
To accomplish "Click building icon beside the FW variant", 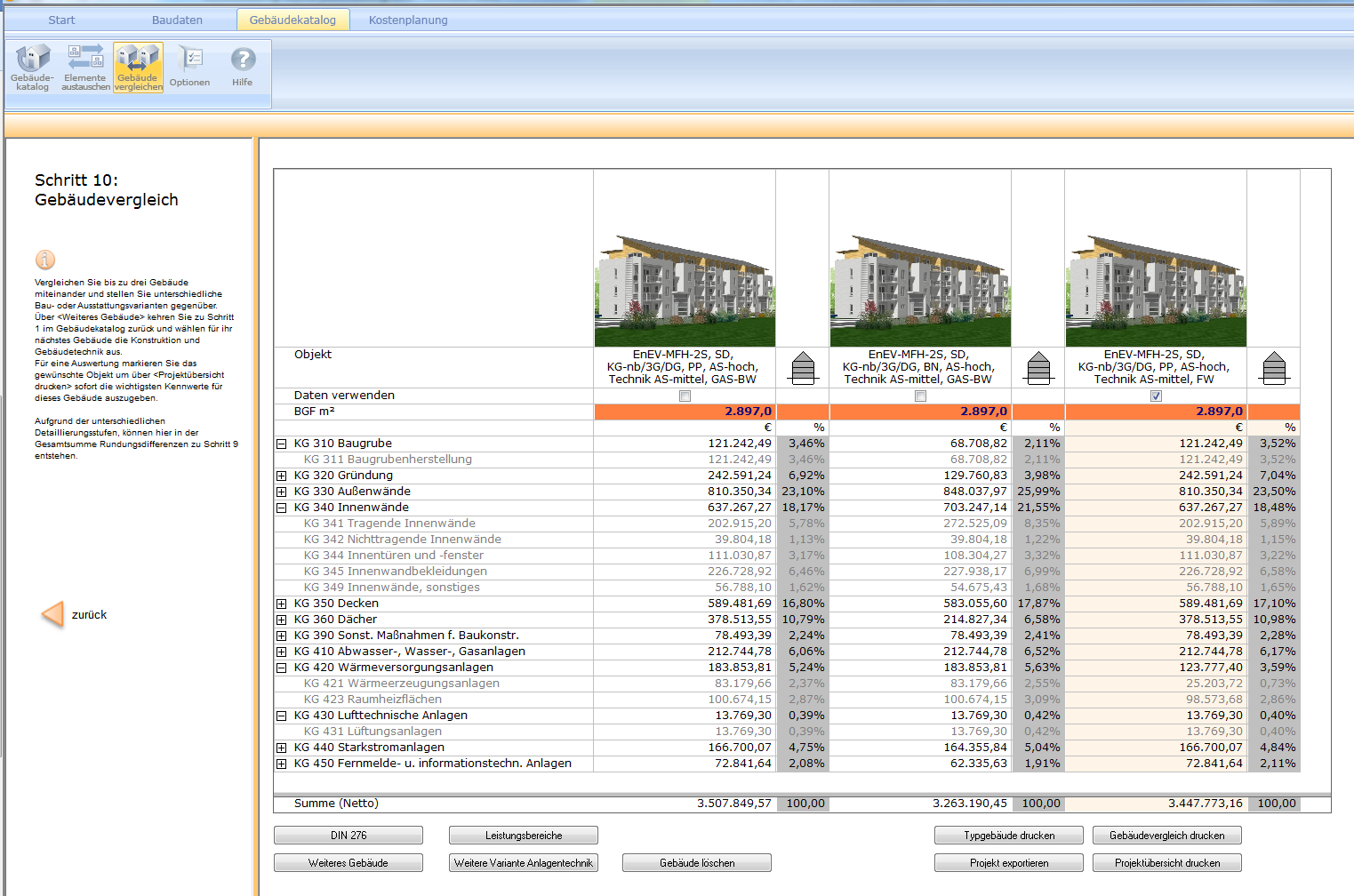I will click(x=1274, y=367).
